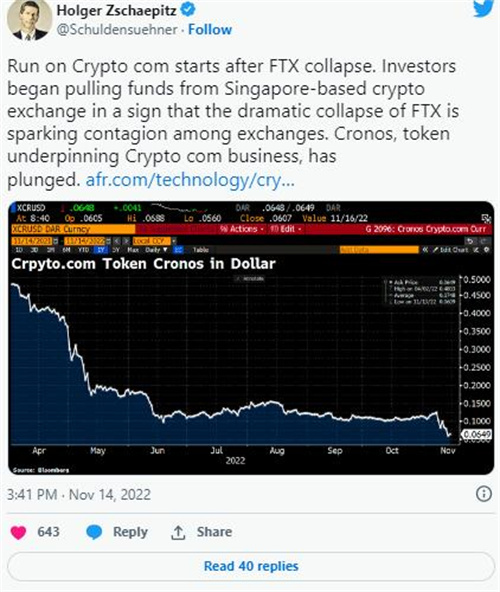Click the Edit Chart pencil tool

point(450,250)
